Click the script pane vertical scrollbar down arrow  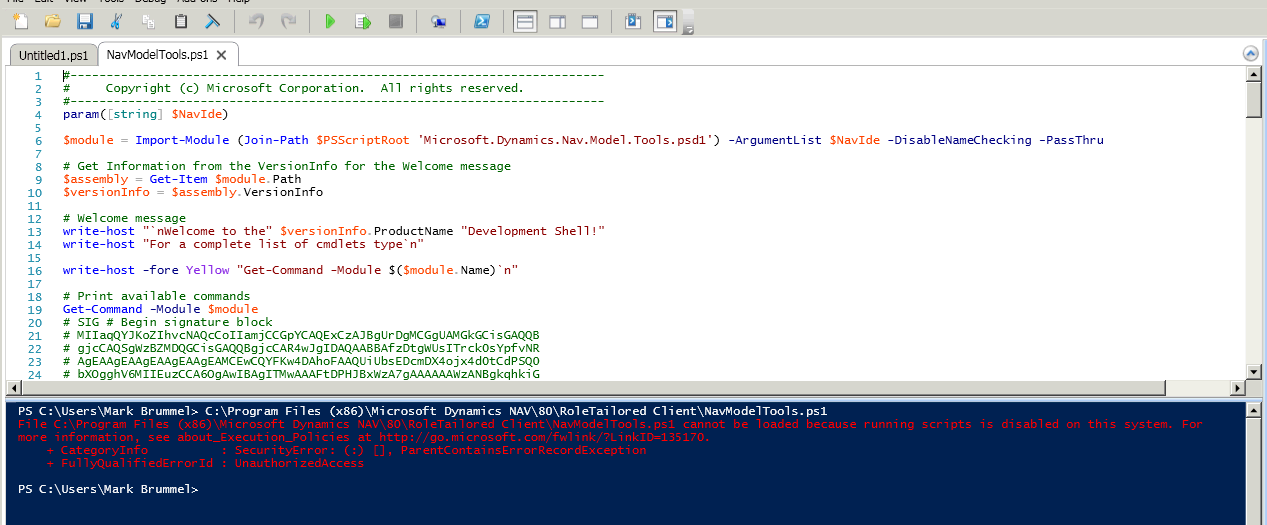point(1255,371)
